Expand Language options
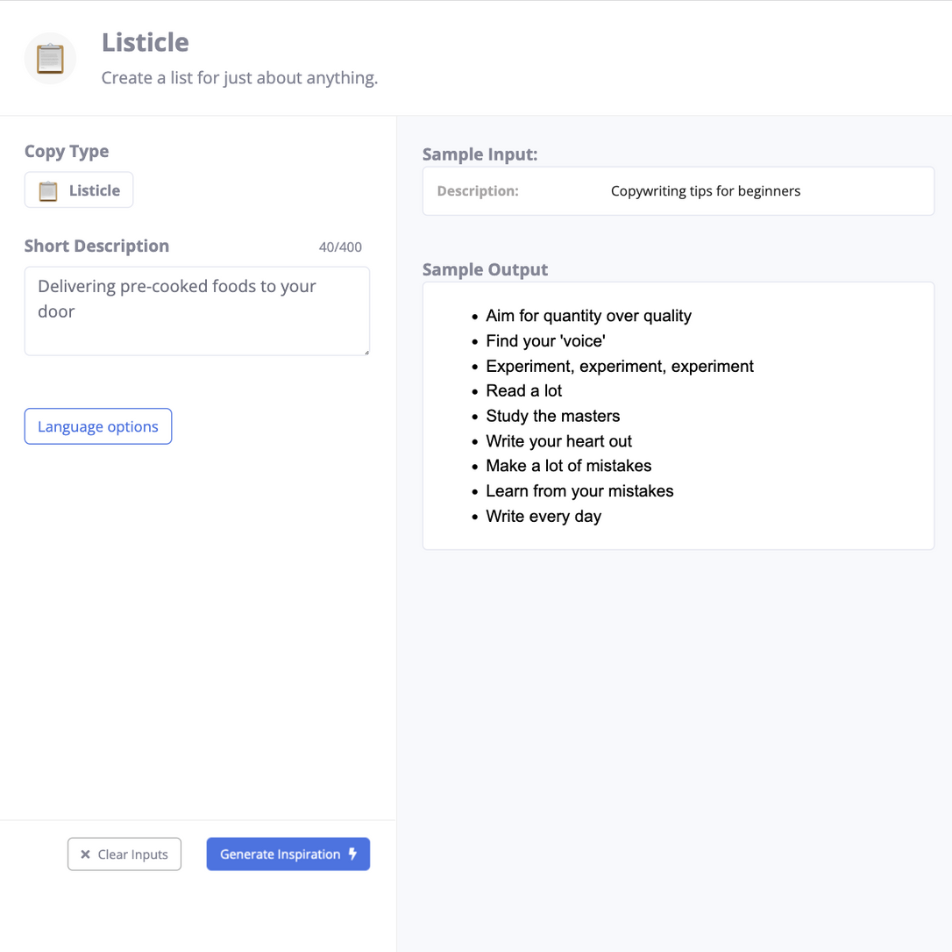Viewport: 952px width, 952px height. click(x=98, y=426)
